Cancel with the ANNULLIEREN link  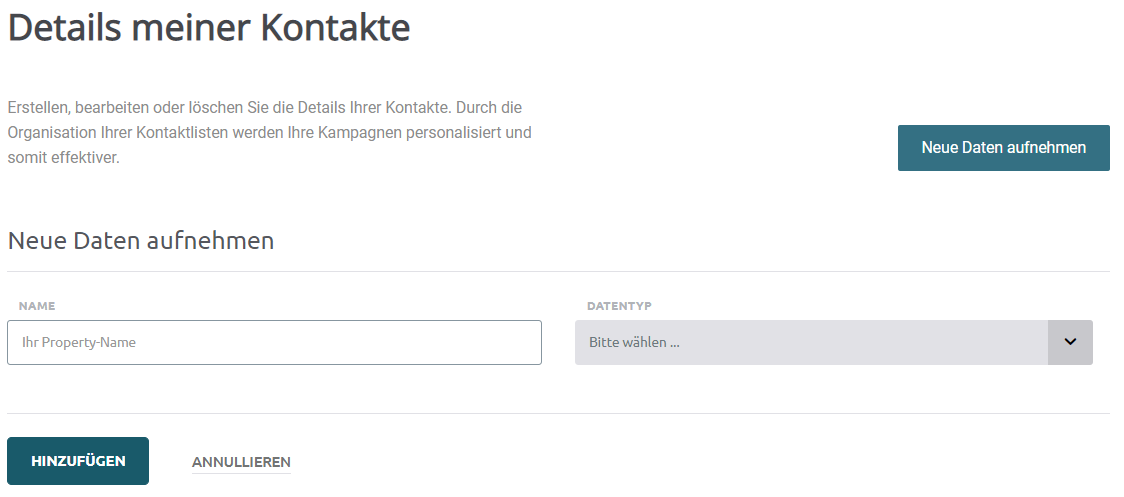click(x=241, y=462)
